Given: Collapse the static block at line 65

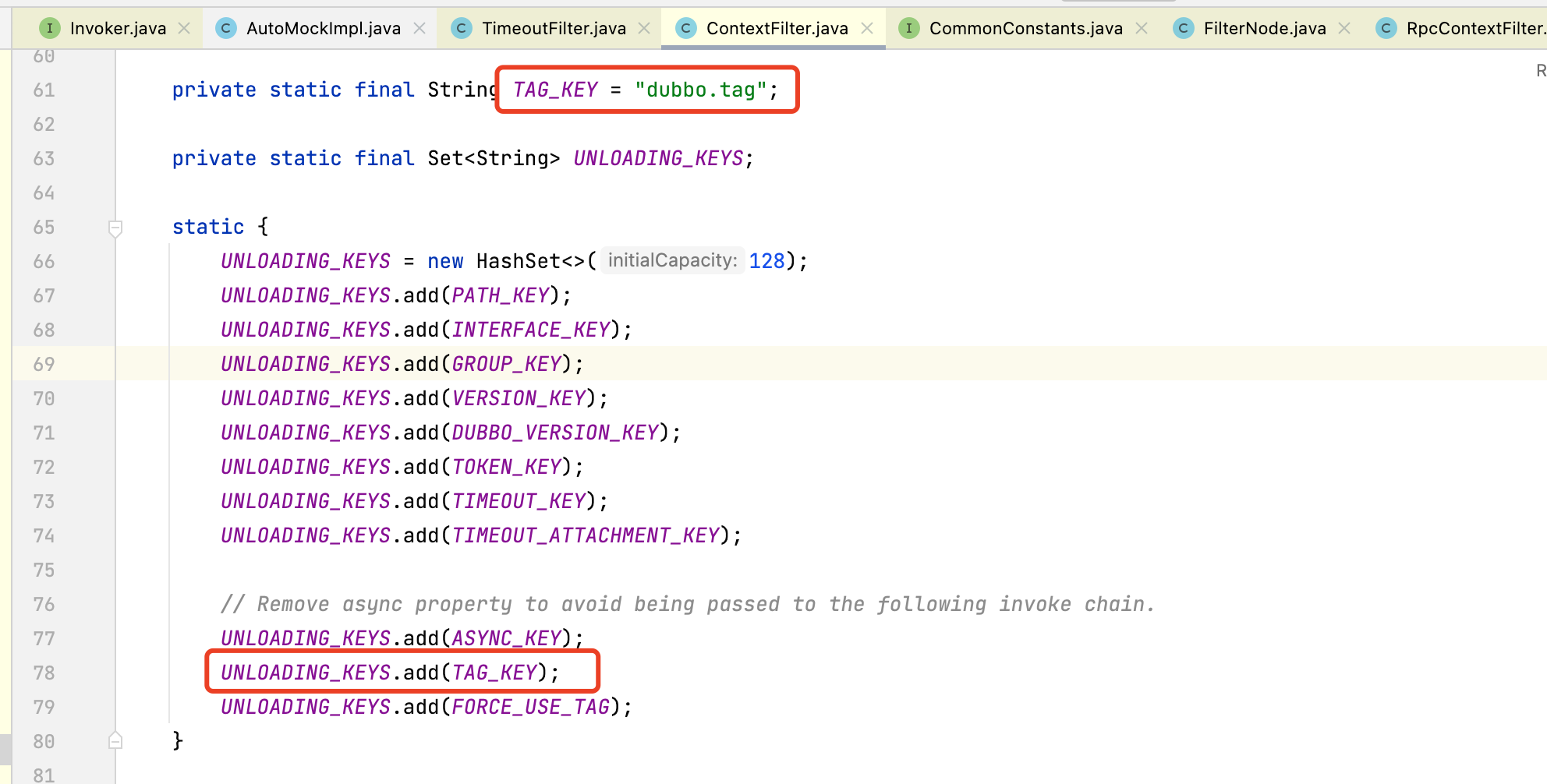Looking at the screenshot, I should tap(115, 228).
